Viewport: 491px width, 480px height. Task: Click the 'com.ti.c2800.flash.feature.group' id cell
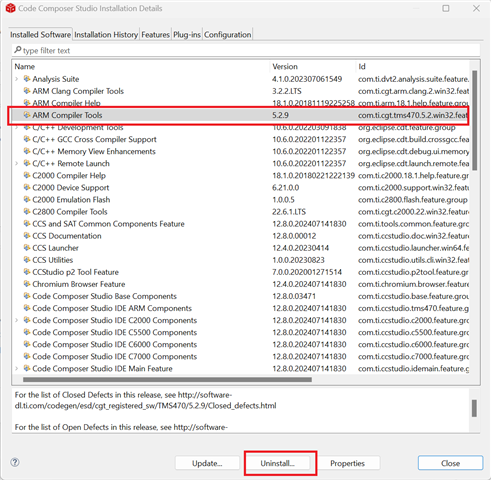point(413,199)
